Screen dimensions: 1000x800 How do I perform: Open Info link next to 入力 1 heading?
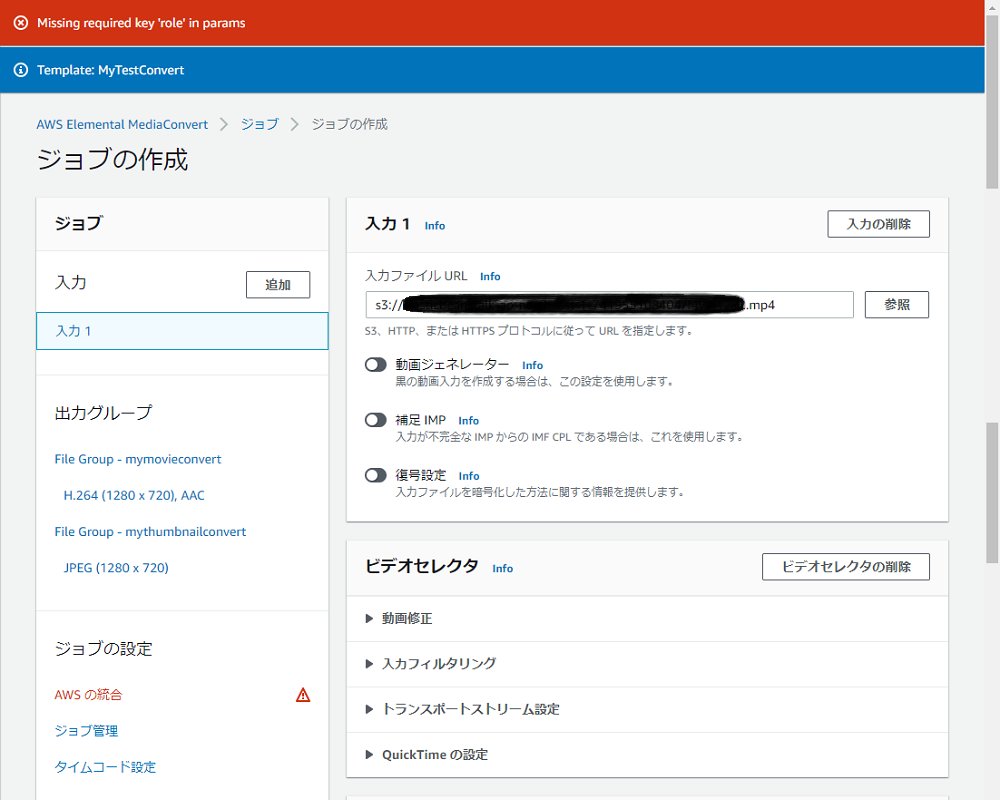tap(435, 226)
